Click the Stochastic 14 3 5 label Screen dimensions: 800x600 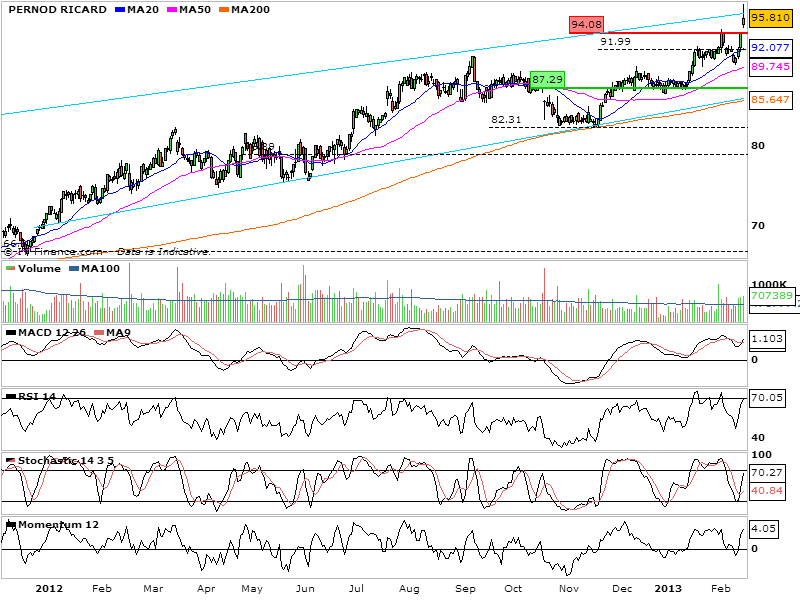point(66,461)
